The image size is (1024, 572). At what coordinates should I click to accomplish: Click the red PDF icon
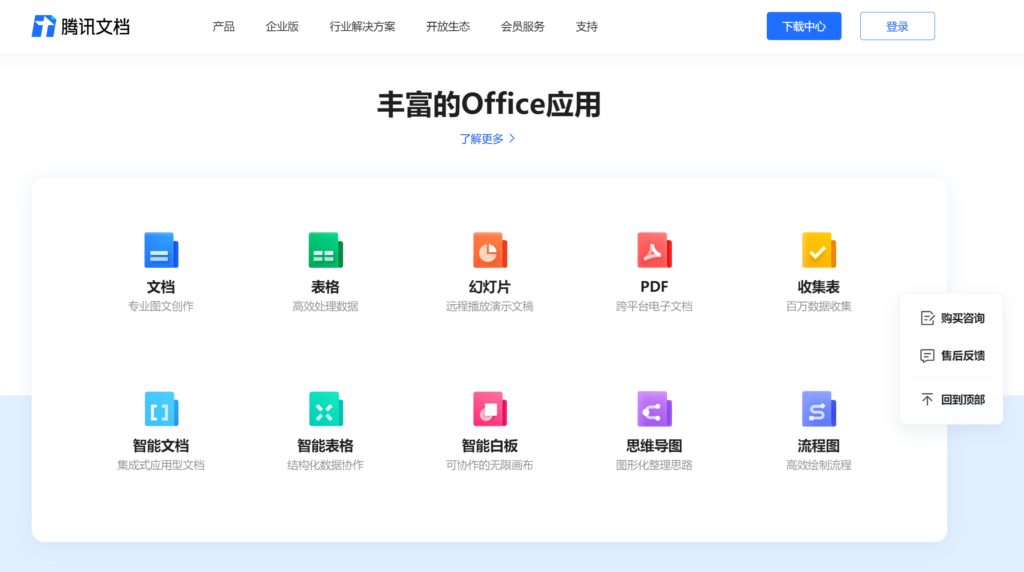tap(654, 250)
